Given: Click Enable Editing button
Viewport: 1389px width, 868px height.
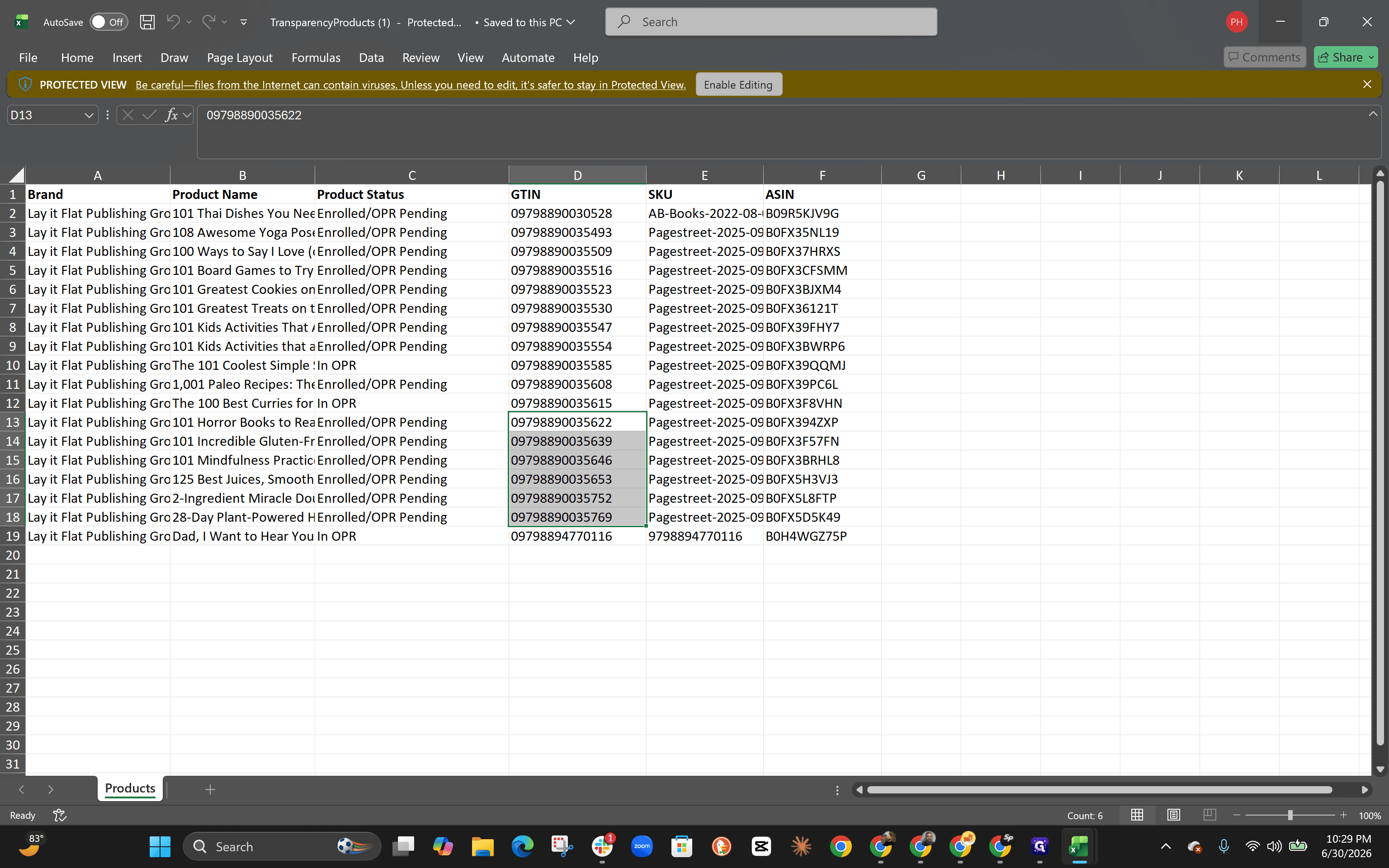Looking at the screenshot, I should 738,85.
